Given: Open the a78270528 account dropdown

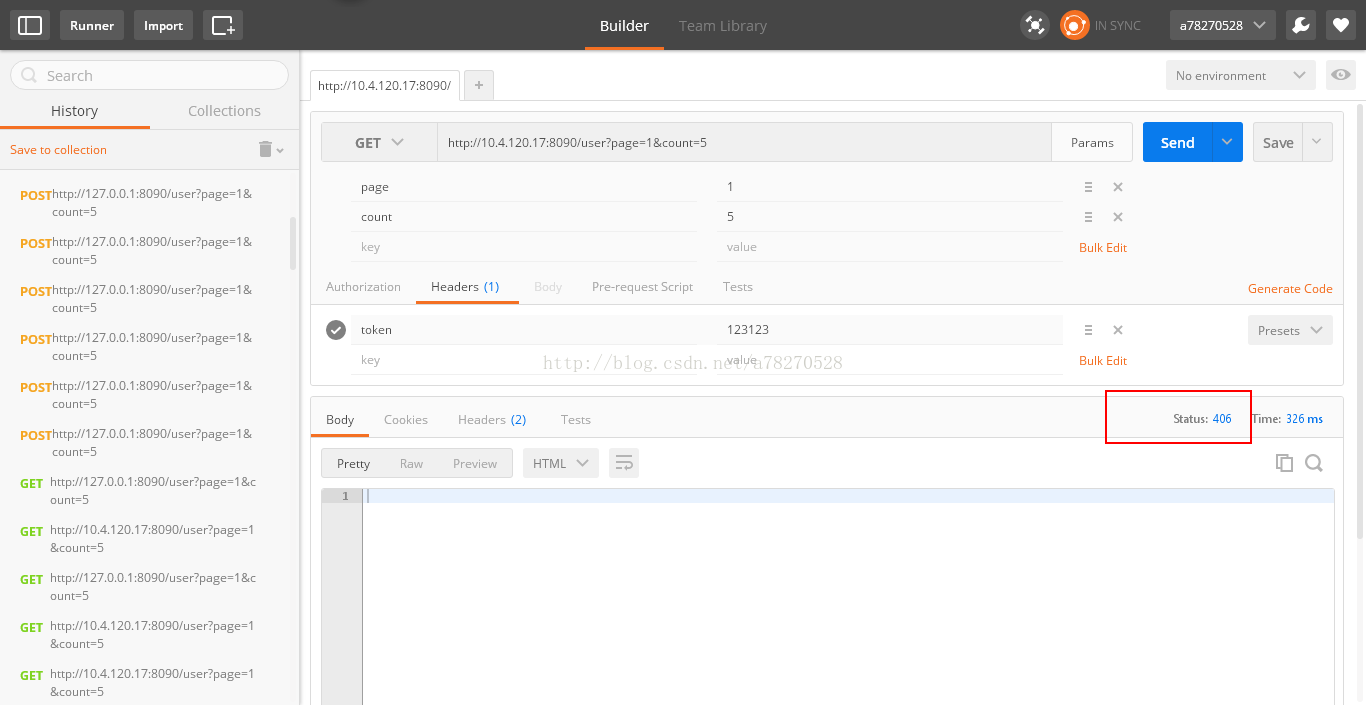Looking at the screenshot, I should tap(1222, 25).
